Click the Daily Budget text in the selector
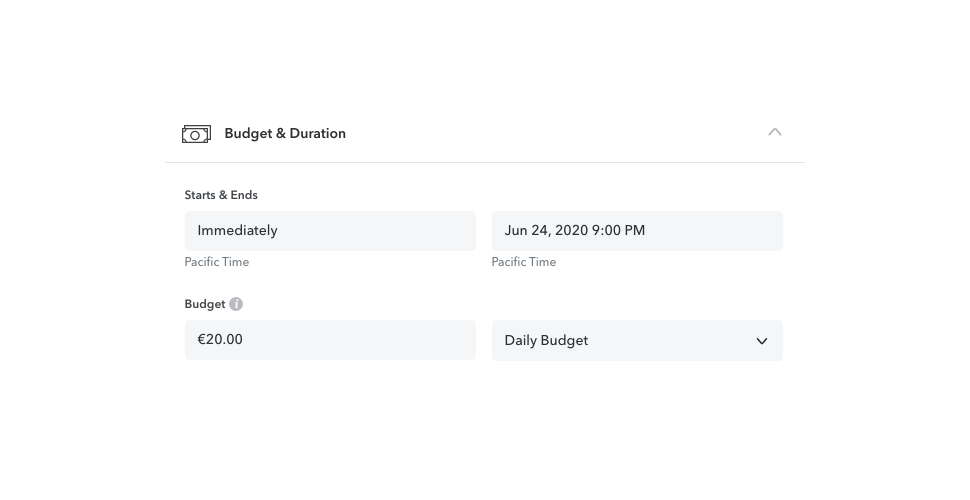The image size is (970, 500). [x=546, y=341]
